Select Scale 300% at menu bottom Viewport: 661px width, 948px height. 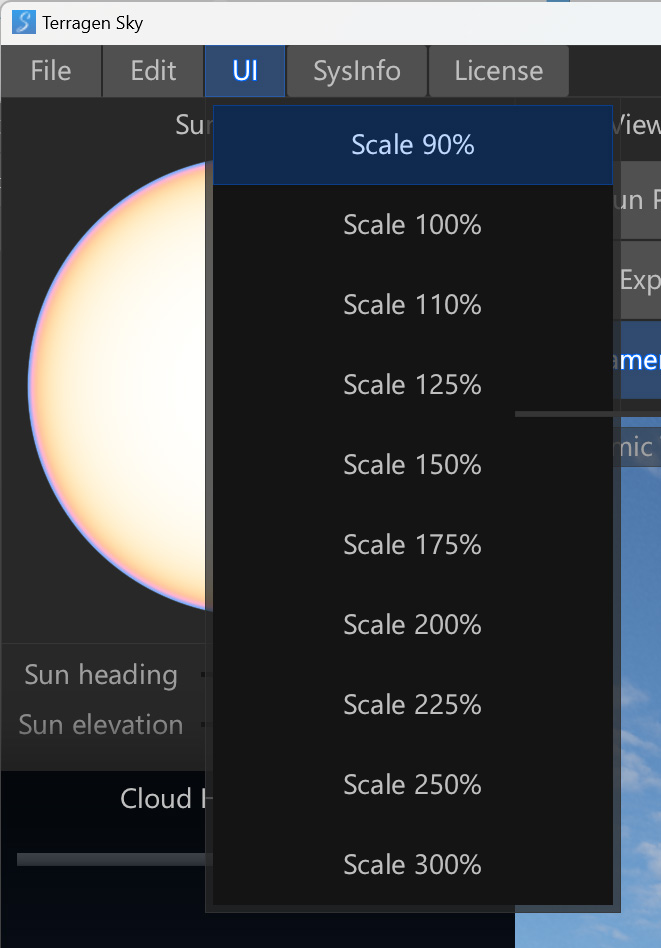point(412,865)
